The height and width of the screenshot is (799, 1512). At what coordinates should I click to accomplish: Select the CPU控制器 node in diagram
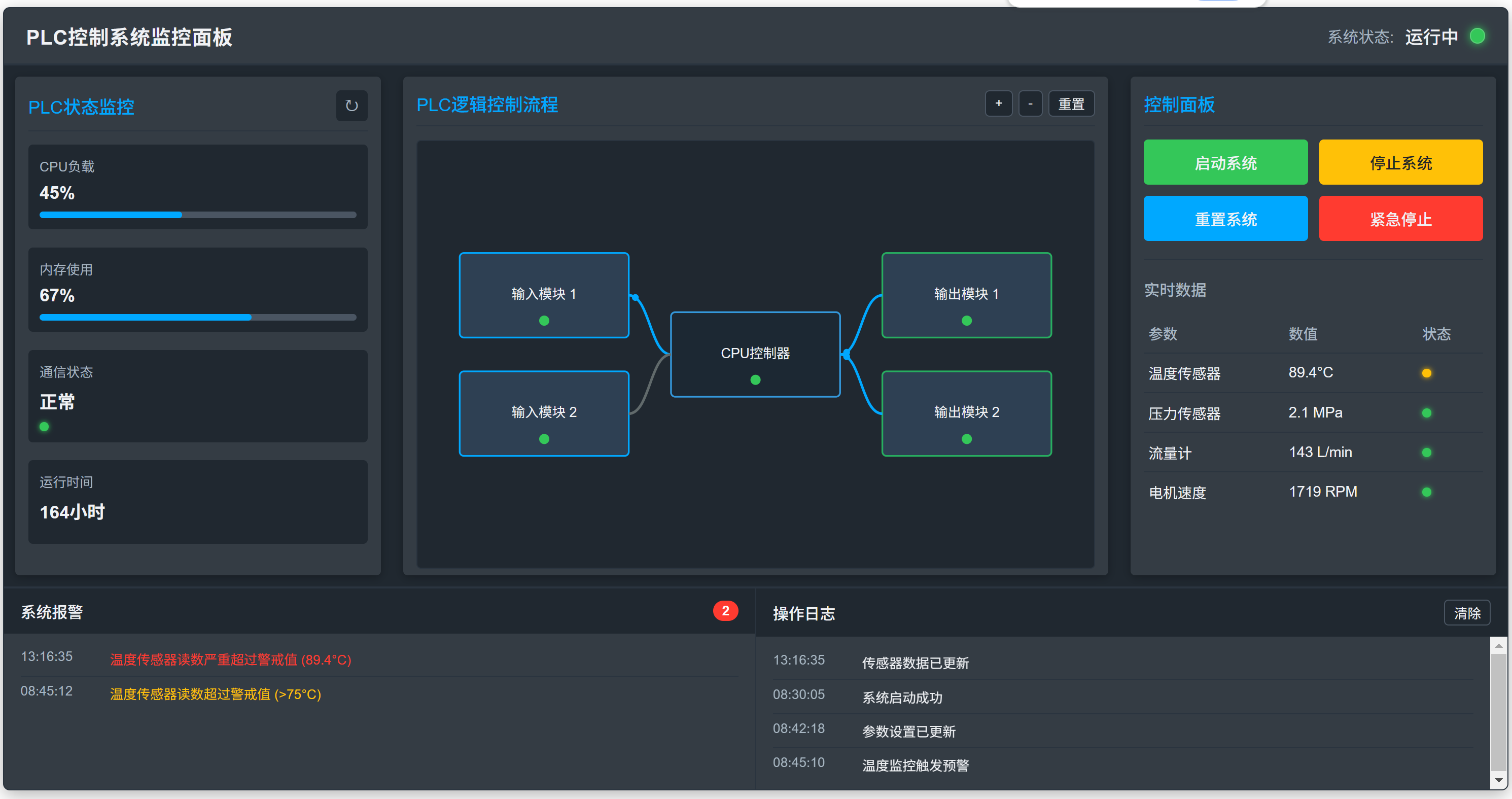coord(755,354)
